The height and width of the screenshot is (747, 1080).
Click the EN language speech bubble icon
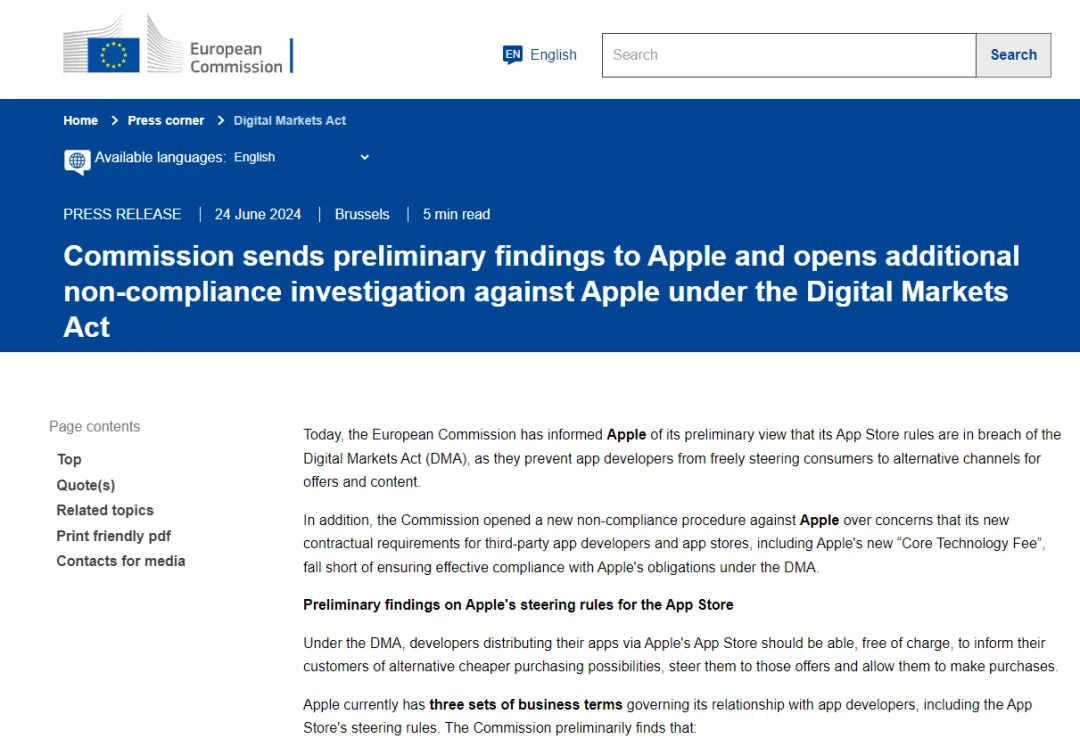(512, 54)
